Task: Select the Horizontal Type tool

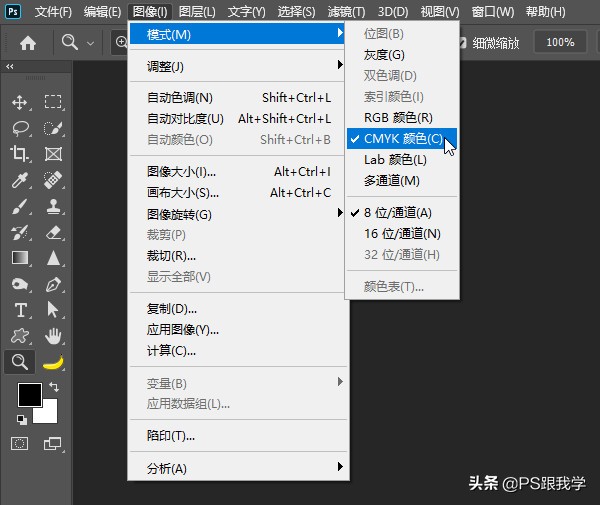Action: (20, 310)
